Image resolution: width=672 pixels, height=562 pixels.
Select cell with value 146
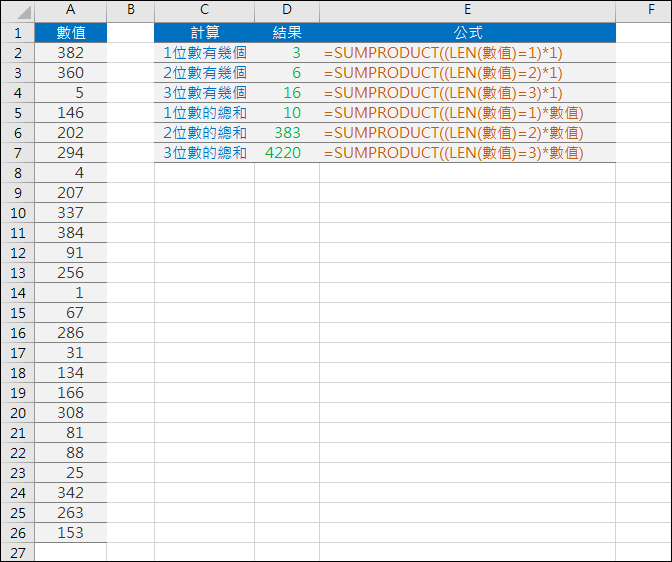[71, 113]
